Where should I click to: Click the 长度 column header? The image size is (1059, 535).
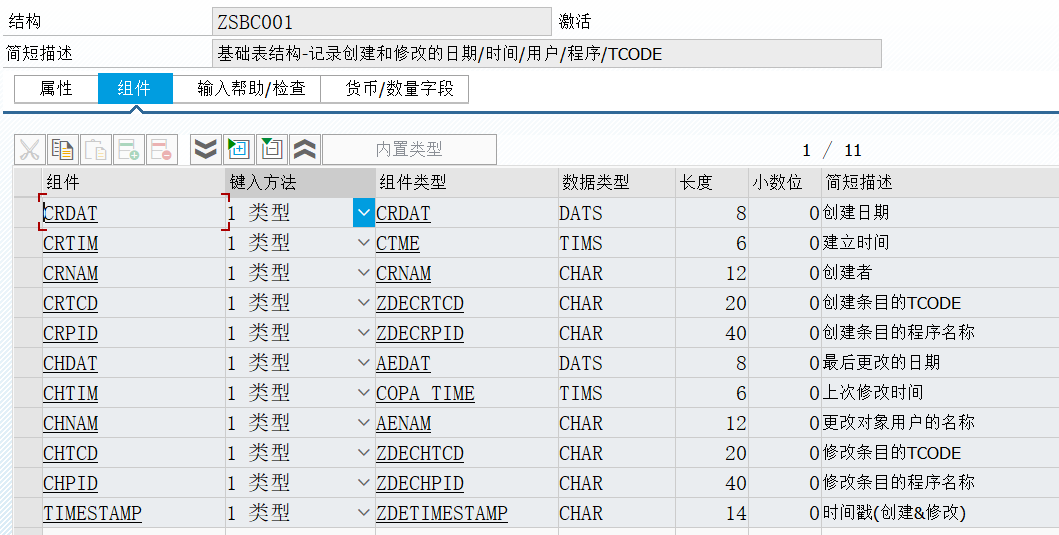pyautogui.click(x=712, y=182)
